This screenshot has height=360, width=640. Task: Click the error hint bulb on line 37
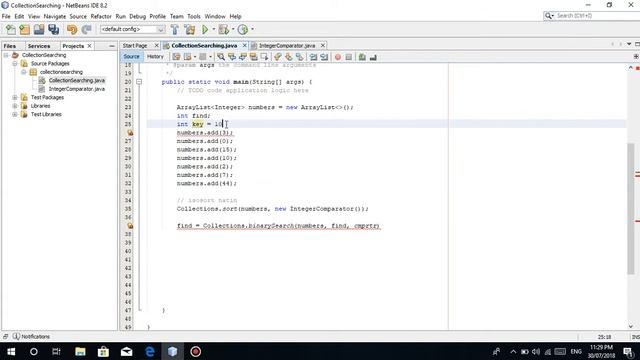tap(130, 226)
